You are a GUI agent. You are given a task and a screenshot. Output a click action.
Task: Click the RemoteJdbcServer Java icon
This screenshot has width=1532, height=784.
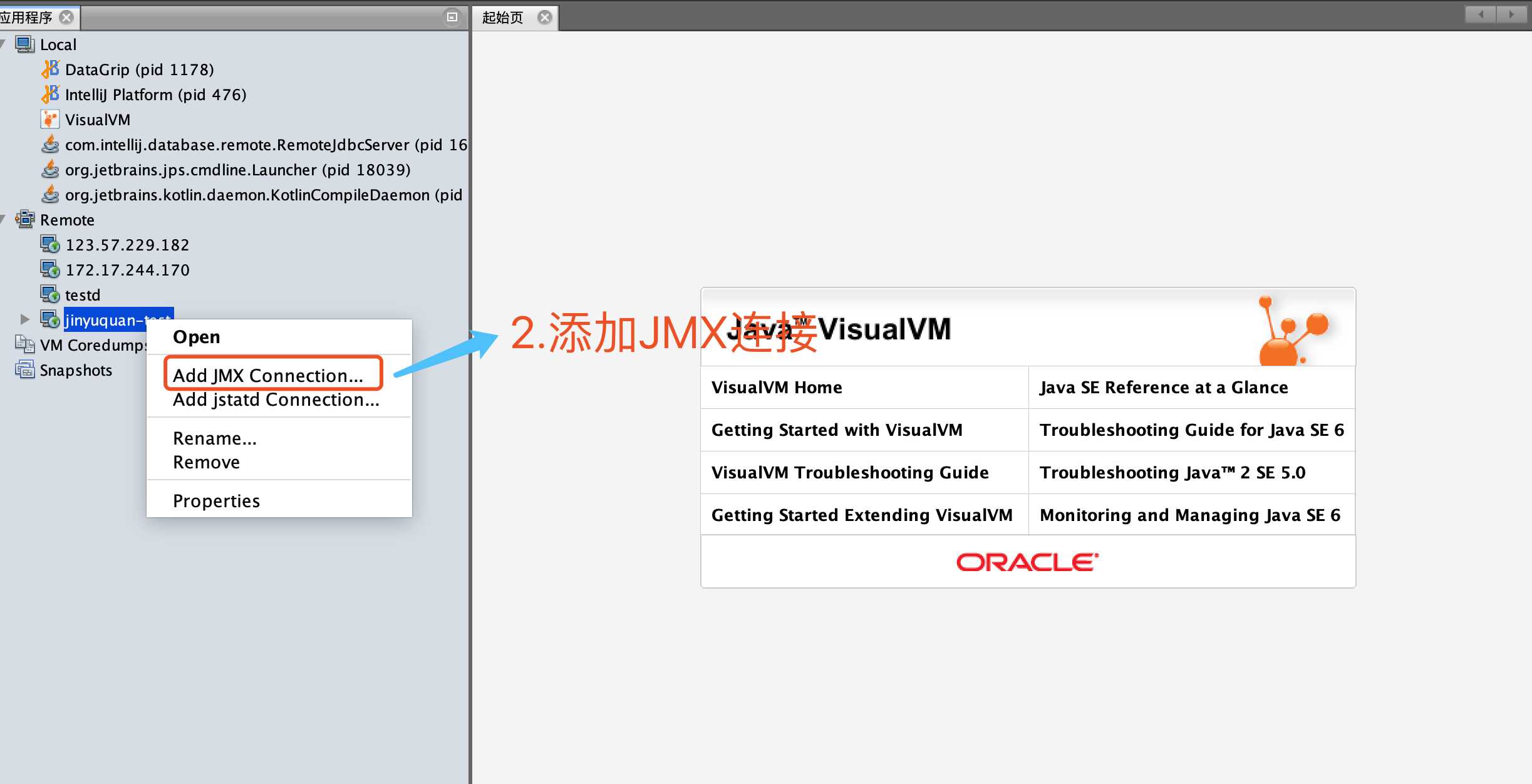[x=50, y=145]
